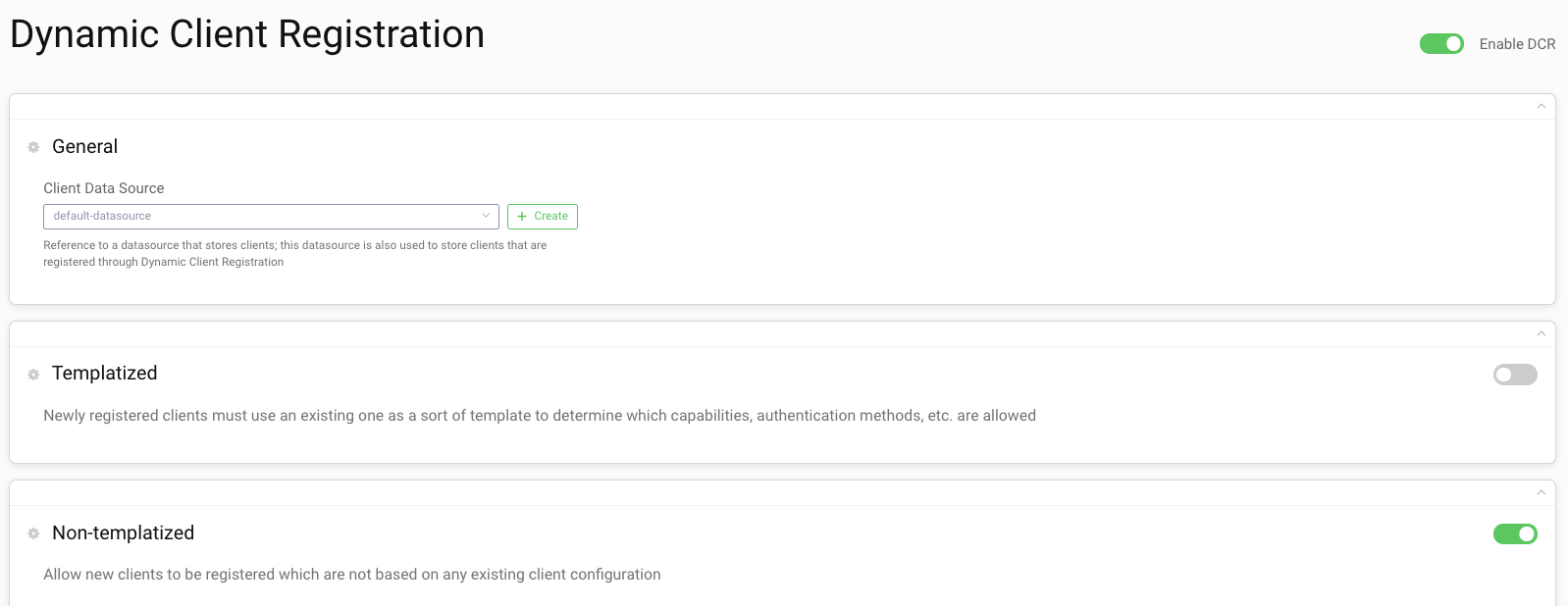Click the dropdown caret in Client Data Source
Screen dimensions: 1568x606
coord(486,216)
